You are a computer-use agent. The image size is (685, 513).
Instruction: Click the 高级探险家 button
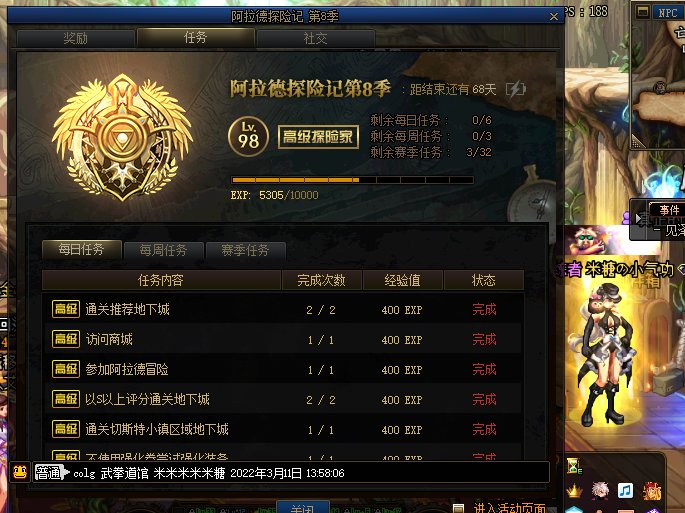tap(318, 137)
